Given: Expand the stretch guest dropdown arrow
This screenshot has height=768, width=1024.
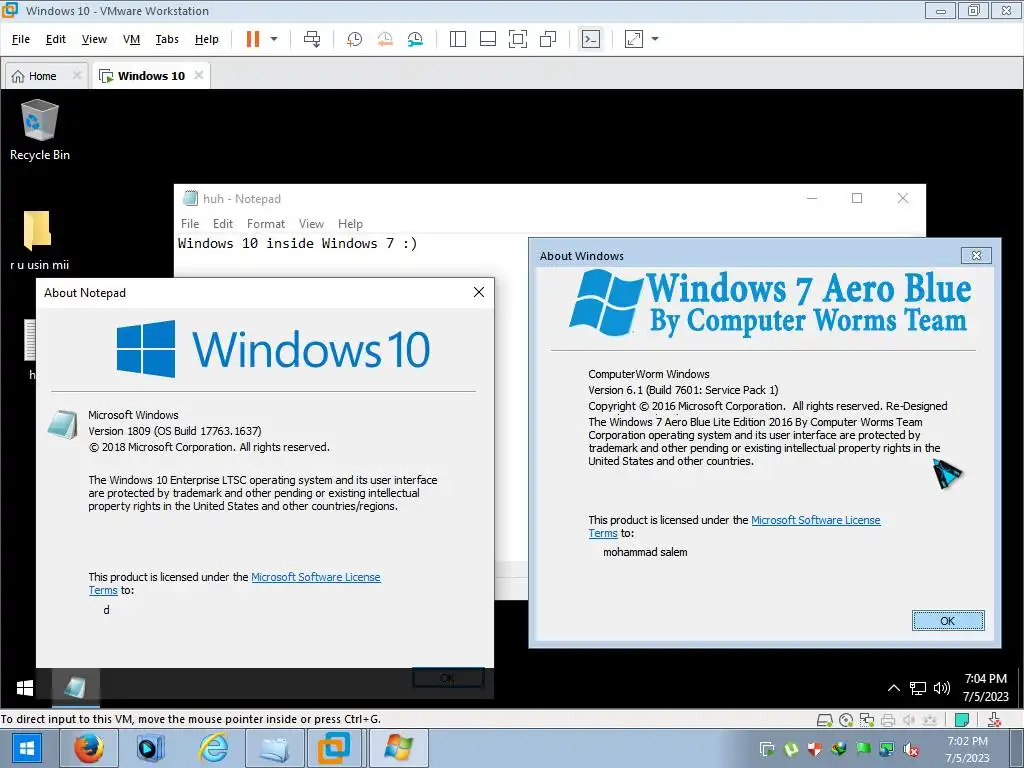Looking at the screenshot, I should [655, 39].
